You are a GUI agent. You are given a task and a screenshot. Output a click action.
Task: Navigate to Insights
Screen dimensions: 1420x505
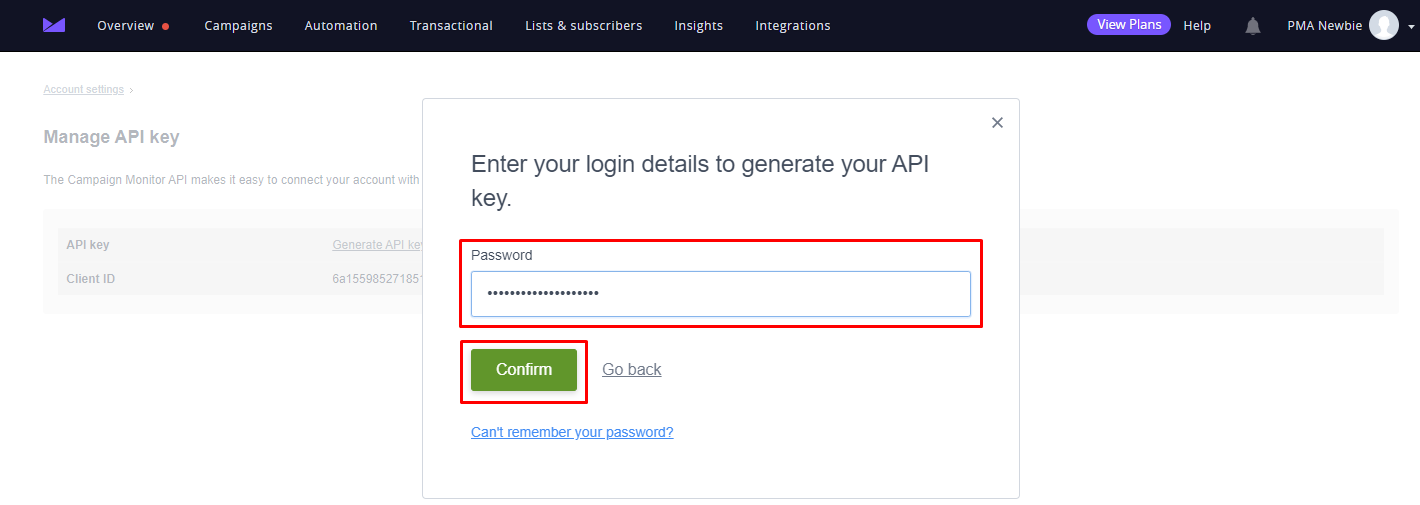699,25
